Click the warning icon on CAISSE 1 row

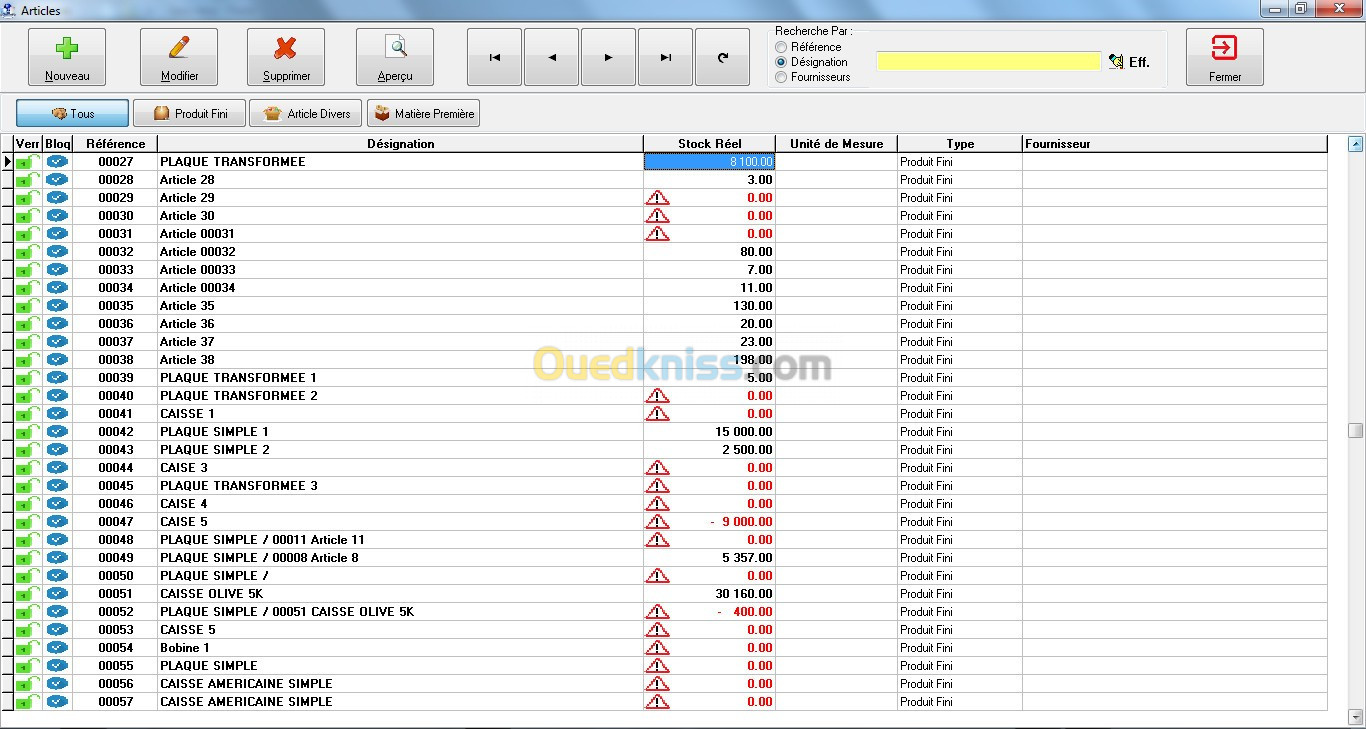point(657,414)
